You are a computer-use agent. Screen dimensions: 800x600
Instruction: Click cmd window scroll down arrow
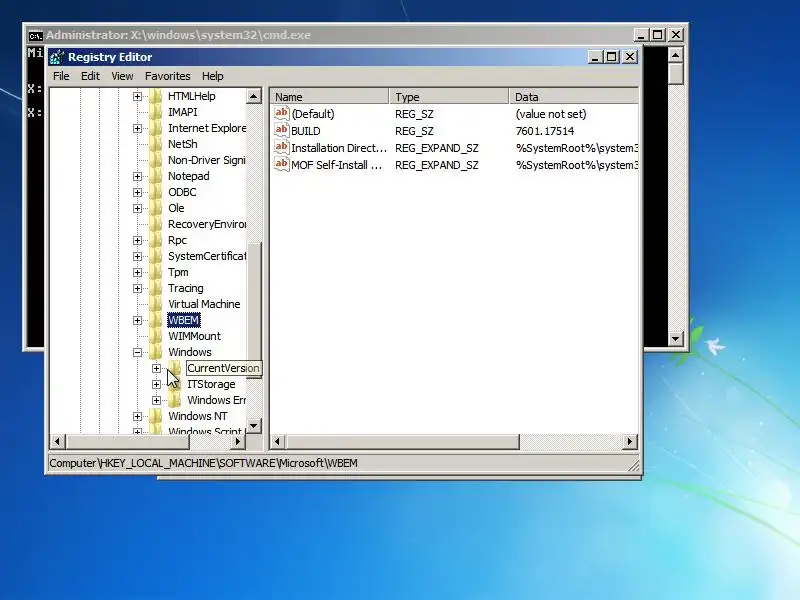[676, 338]
